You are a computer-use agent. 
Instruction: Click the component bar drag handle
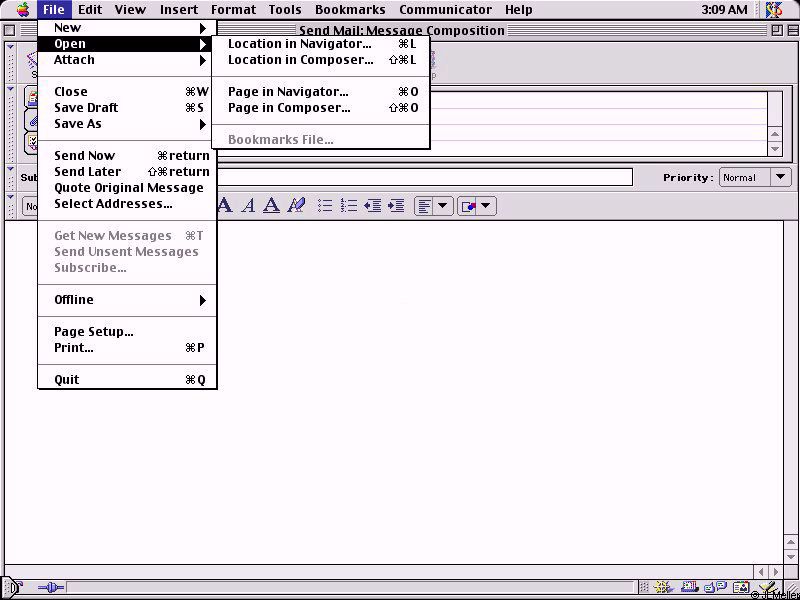click(x=644, y=588)
